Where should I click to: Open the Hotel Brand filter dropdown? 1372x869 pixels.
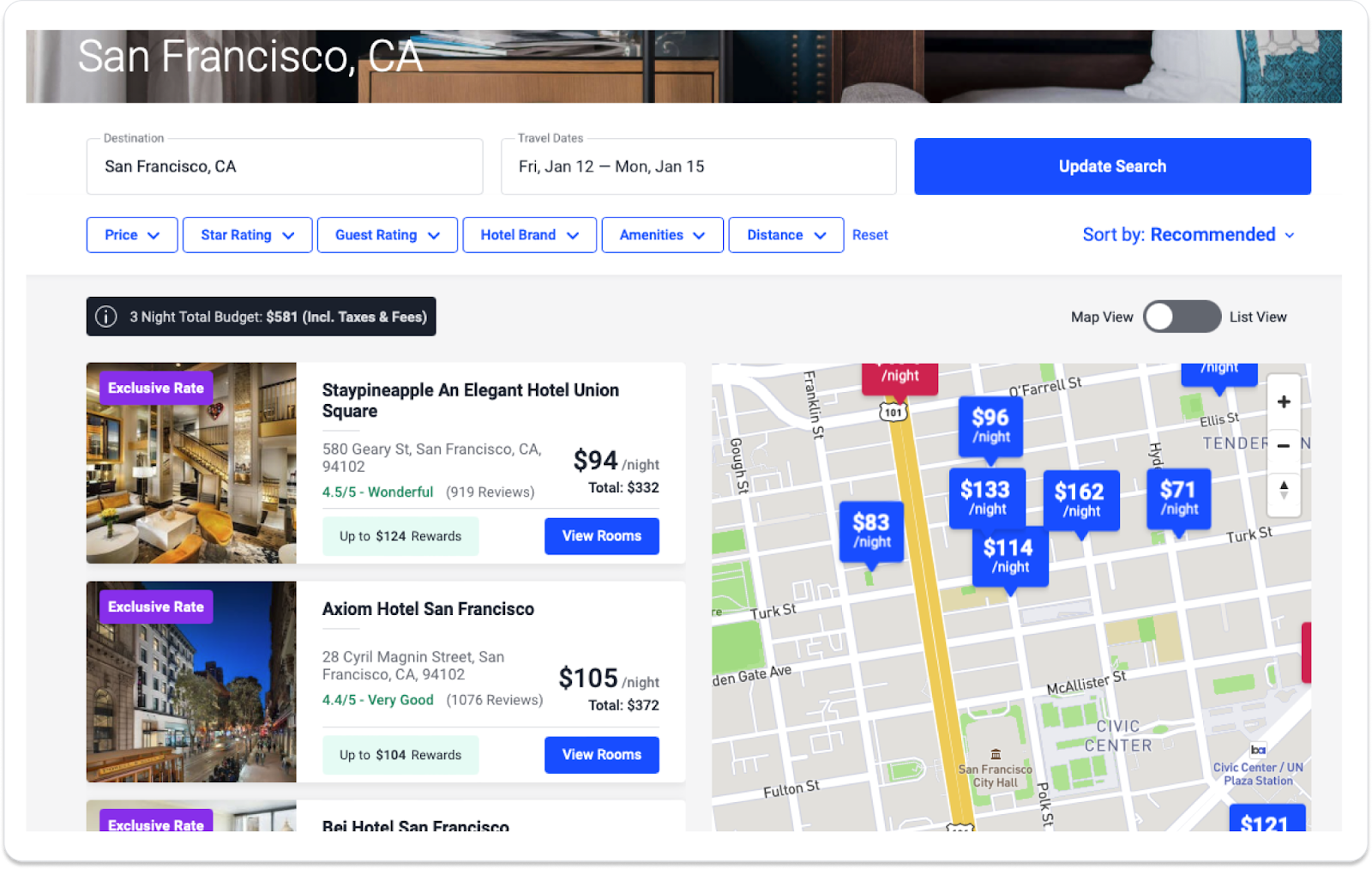pos(529,235)
